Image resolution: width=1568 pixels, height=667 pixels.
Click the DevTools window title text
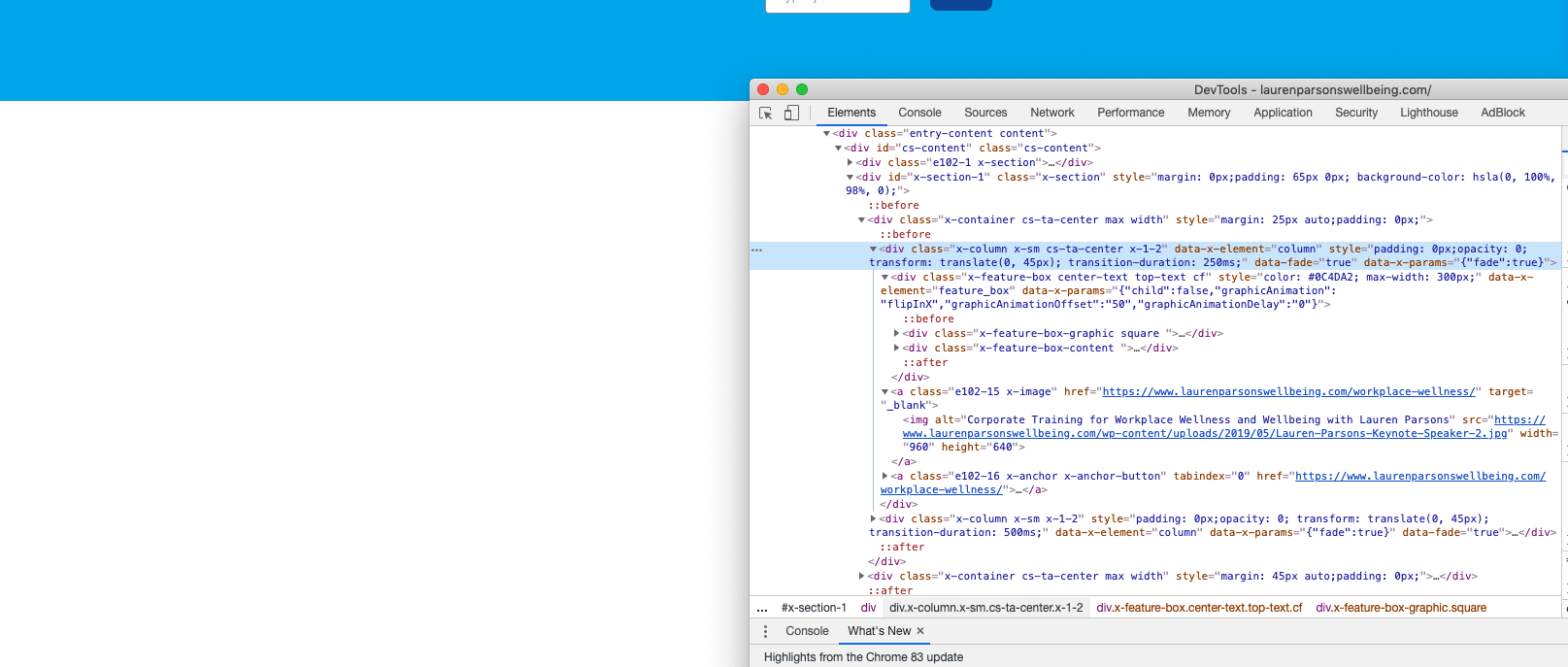point(1313,89)
